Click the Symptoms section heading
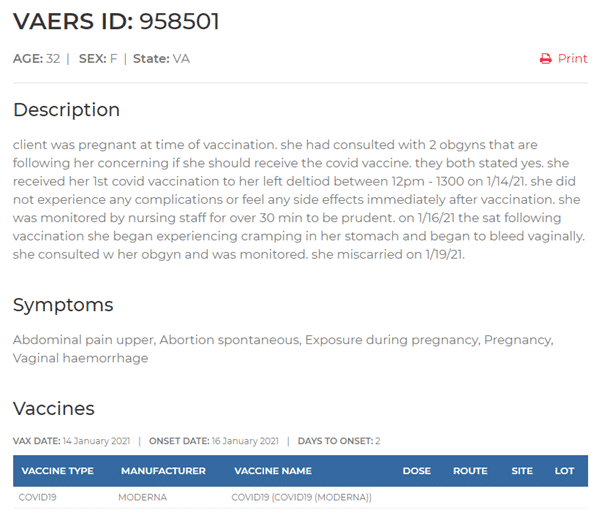 tap(63, 306)
